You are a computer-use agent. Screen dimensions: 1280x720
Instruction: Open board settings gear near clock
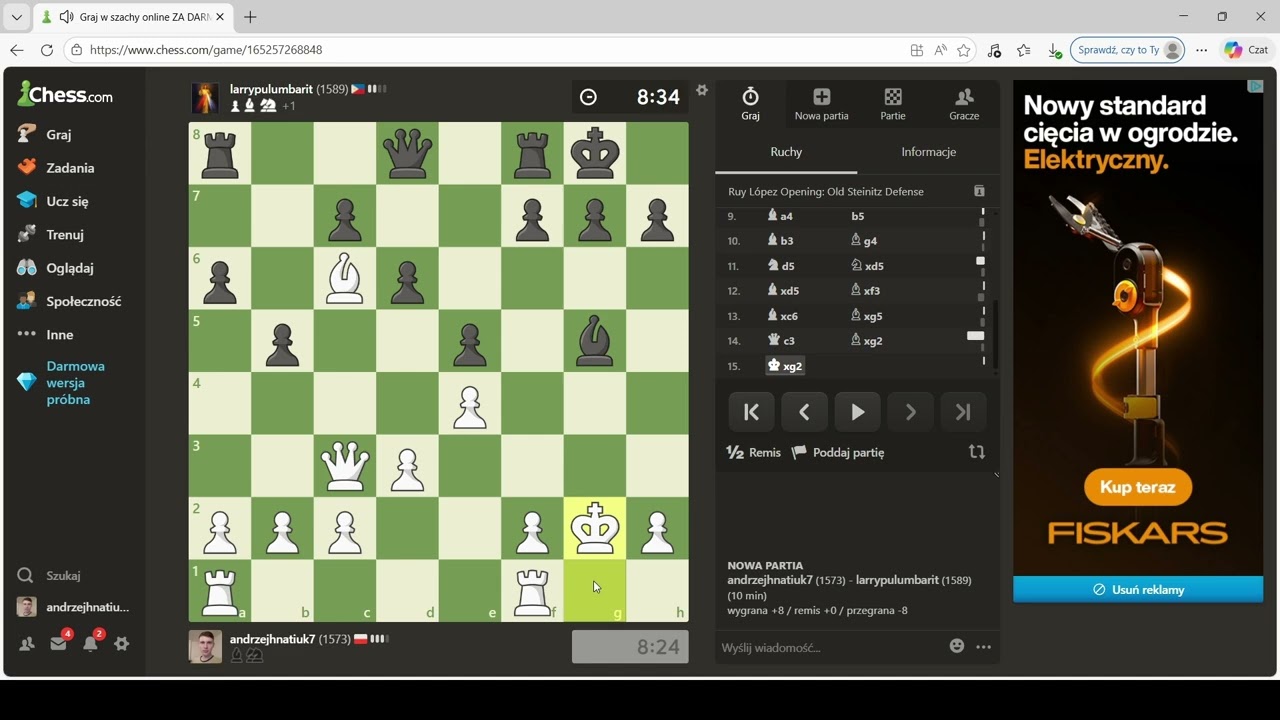pos(702,90)
